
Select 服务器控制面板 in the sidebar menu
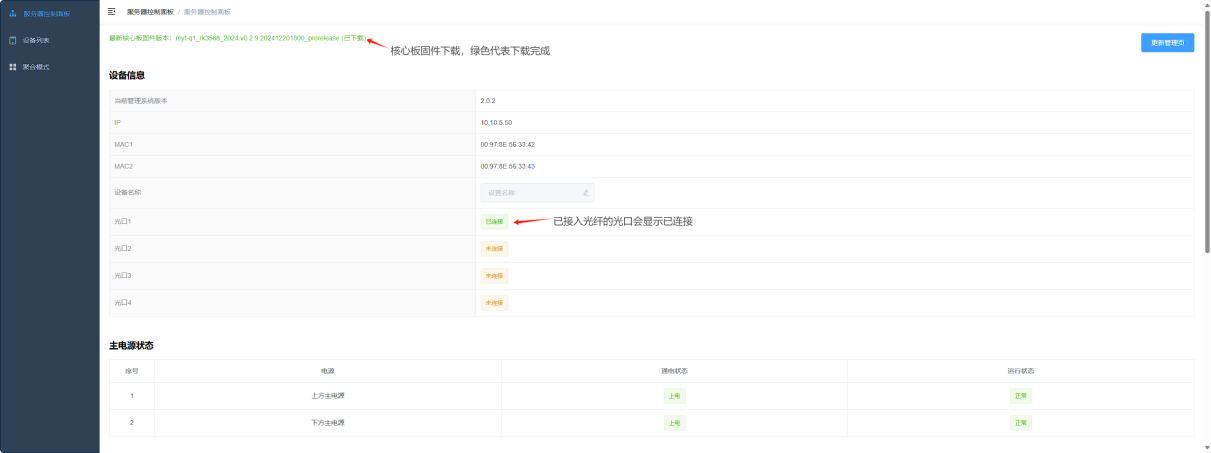pyautogui.click(x=46, y=14)
